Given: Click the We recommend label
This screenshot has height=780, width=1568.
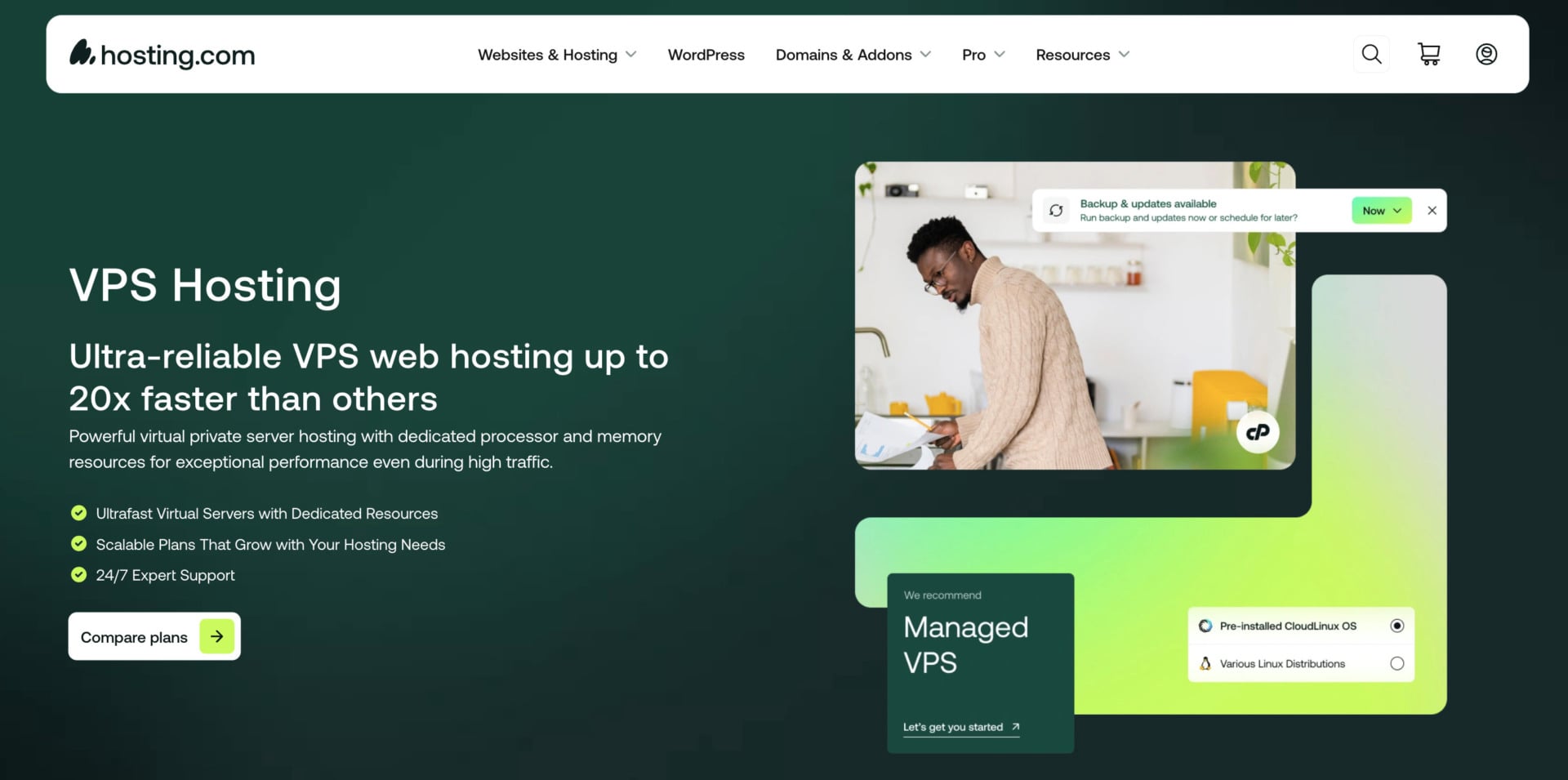Looking at the screenshot, I should pos(942,595).
